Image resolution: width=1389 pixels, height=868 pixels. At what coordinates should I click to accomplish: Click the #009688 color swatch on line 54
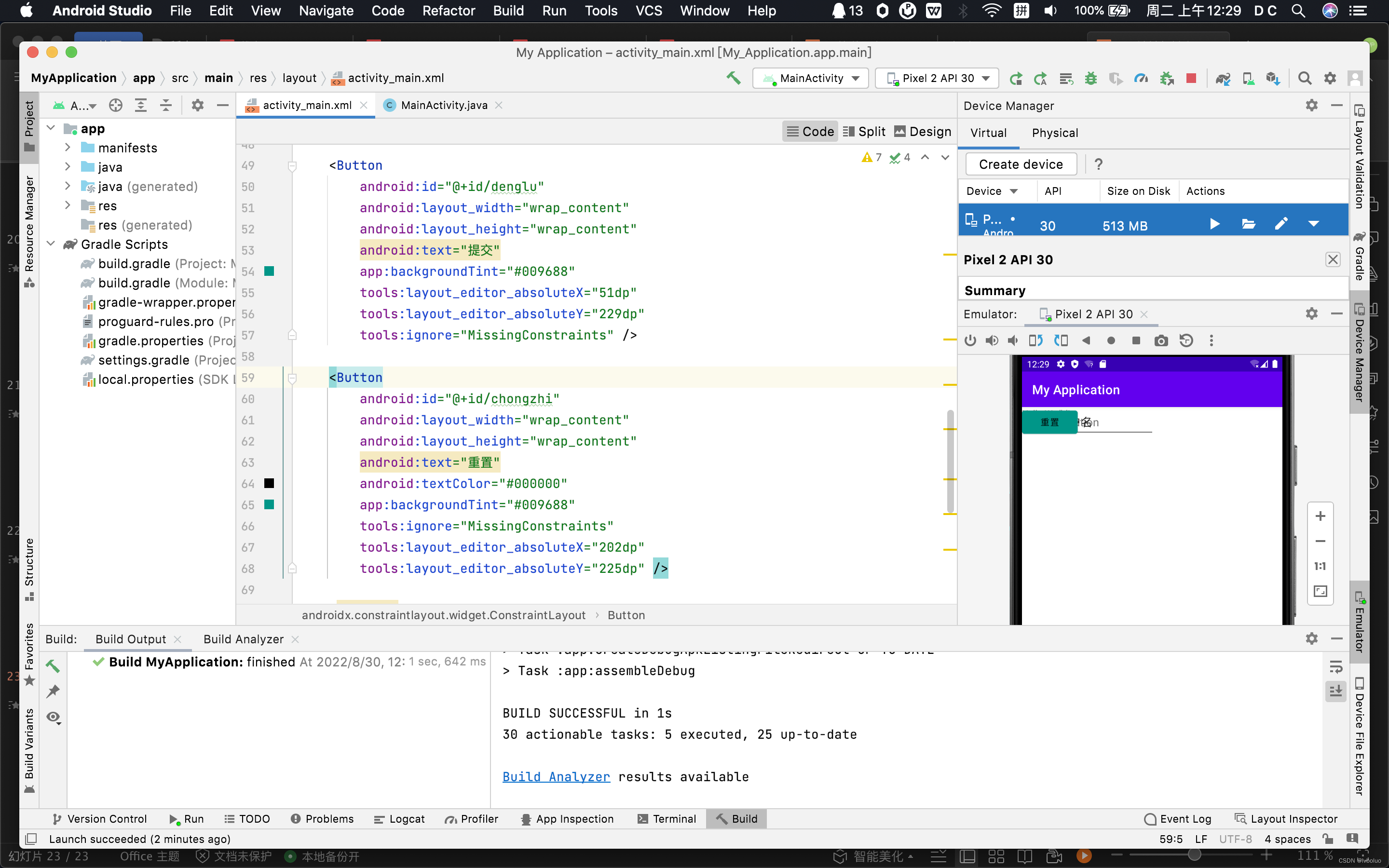pos(269,271)
